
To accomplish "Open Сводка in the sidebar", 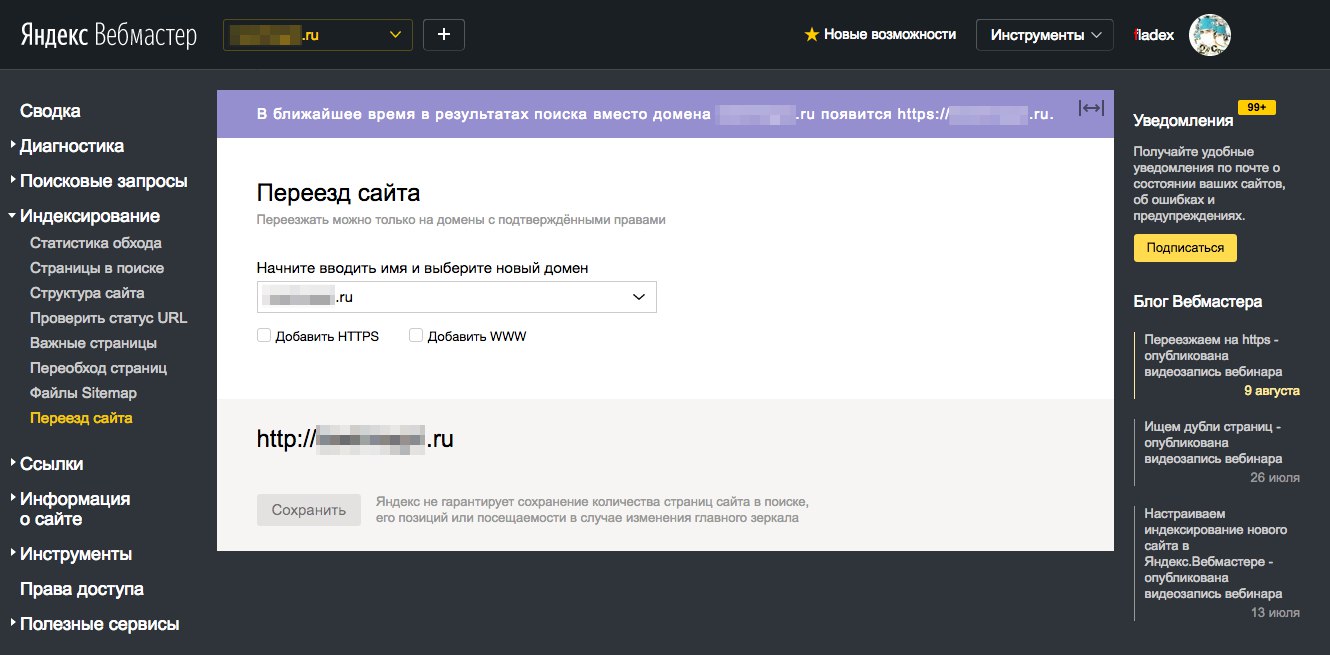I will tap(50, 111).
